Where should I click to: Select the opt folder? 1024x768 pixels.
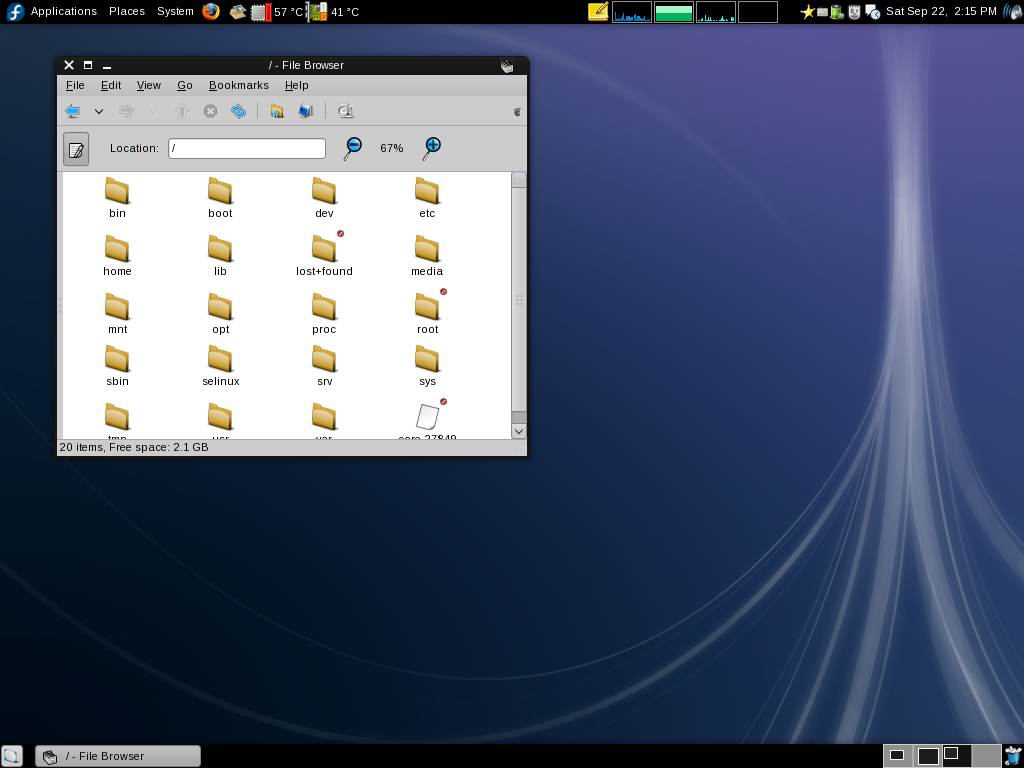click(220, 313)
